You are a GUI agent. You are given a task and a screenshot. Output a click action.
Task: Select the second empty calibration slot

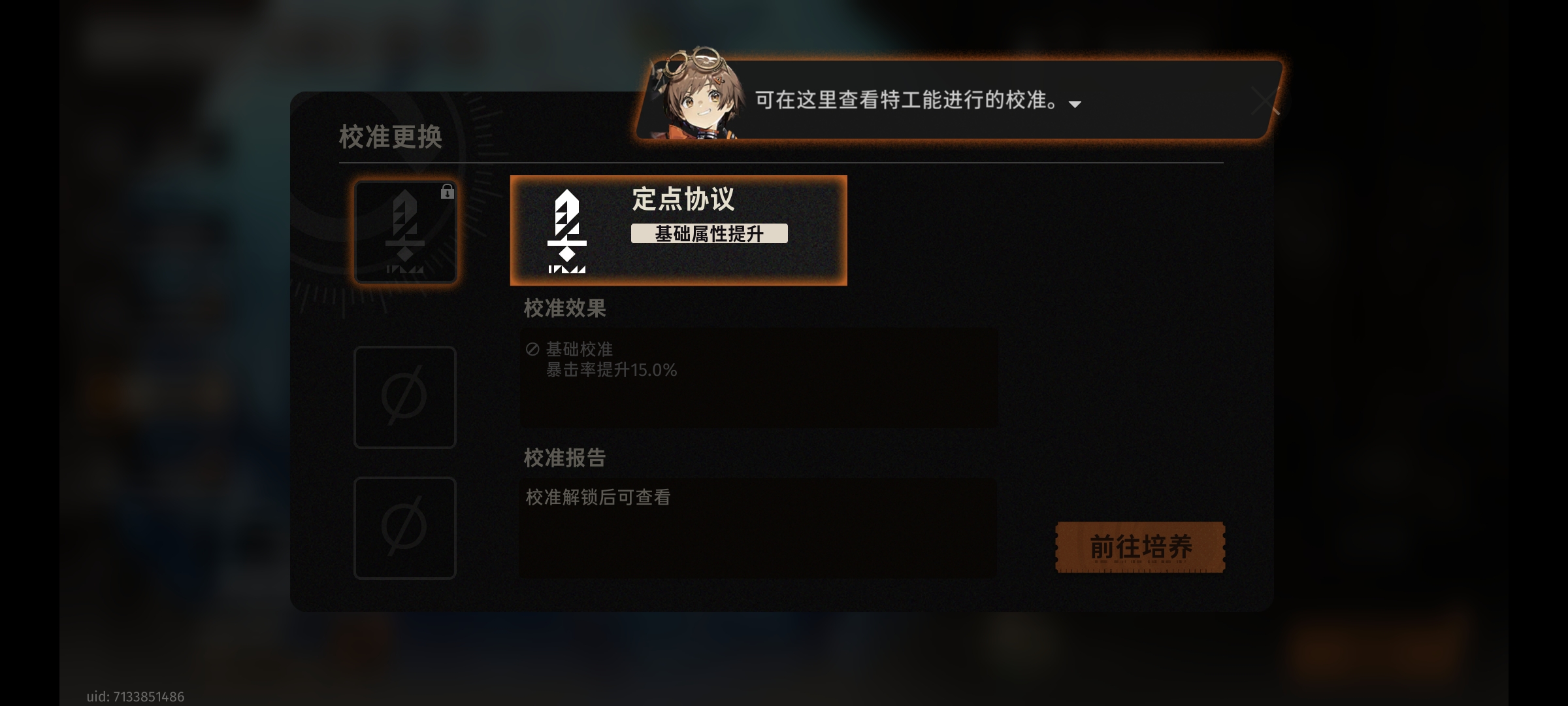[x=405, y=397]
